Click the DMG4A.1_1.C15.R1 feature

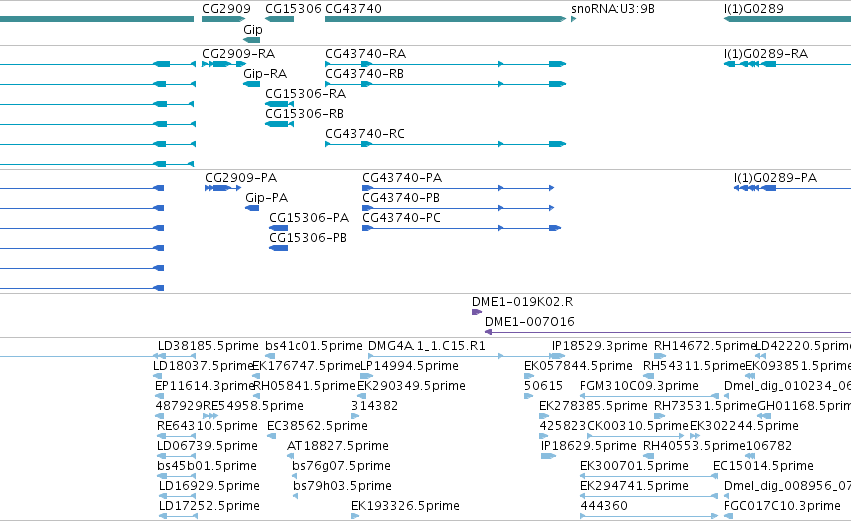coord(426,346)
